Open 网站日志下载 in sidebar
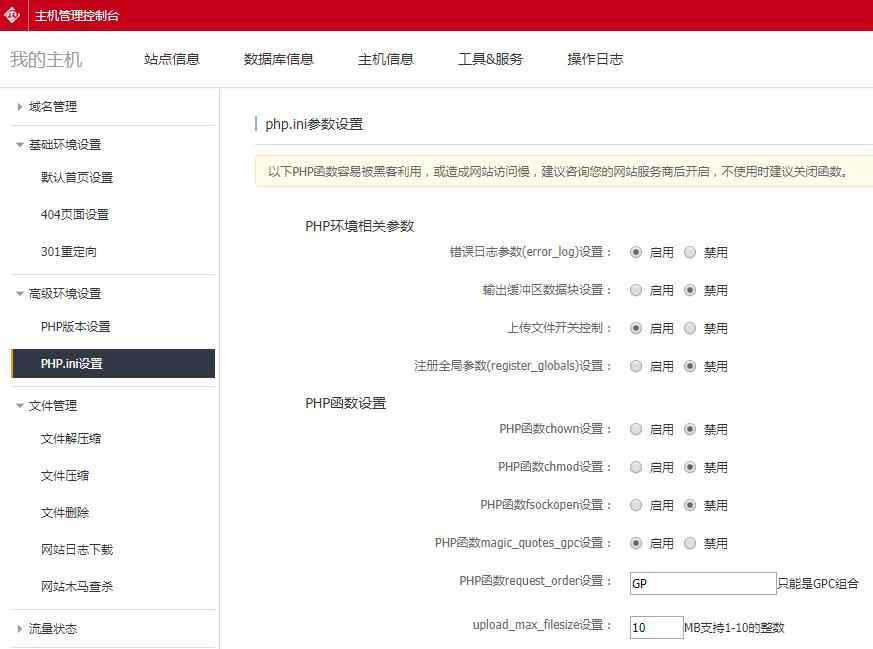Viewport: 873px width, 649px height. click(x=77, y=550)
